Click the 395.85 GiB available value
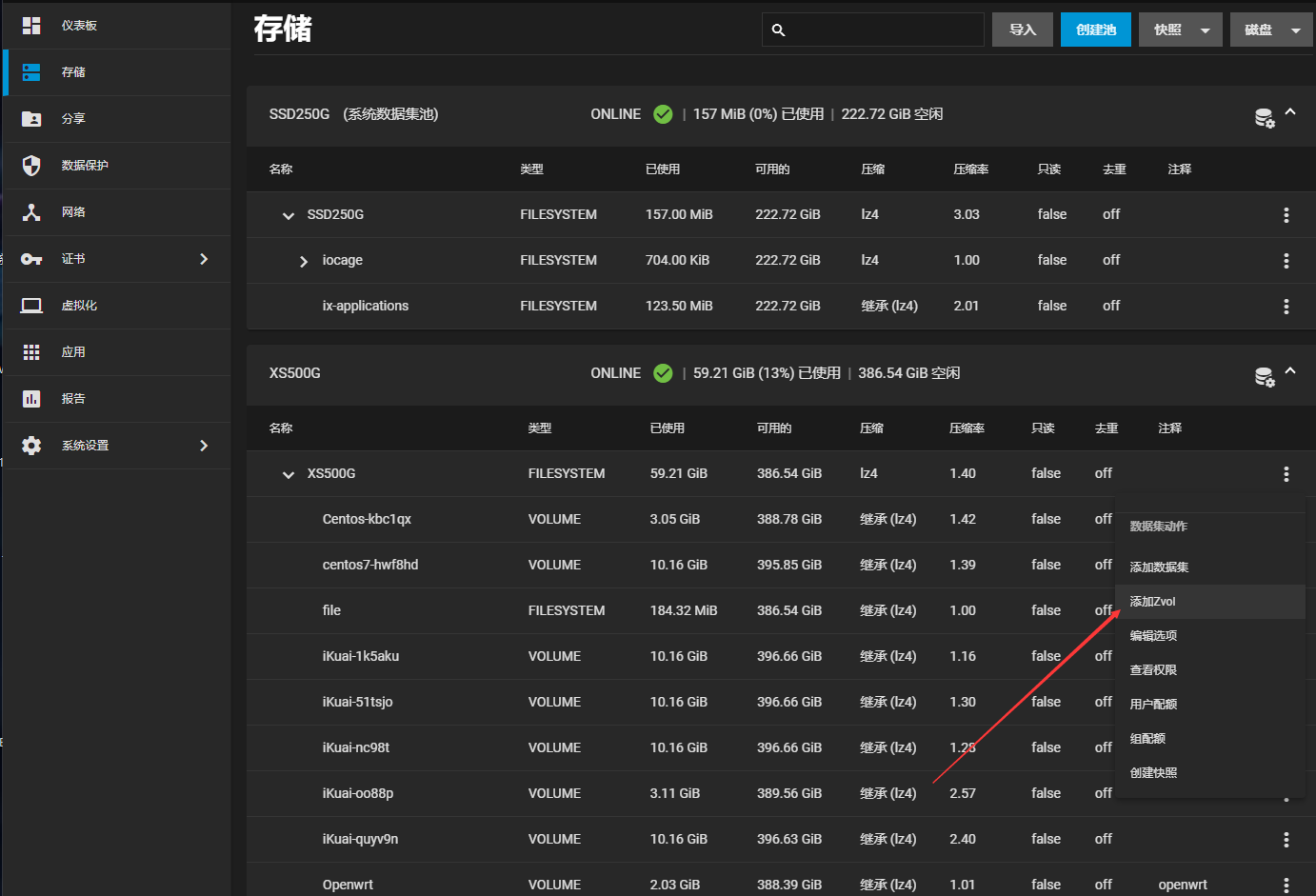 coord(789,565)
